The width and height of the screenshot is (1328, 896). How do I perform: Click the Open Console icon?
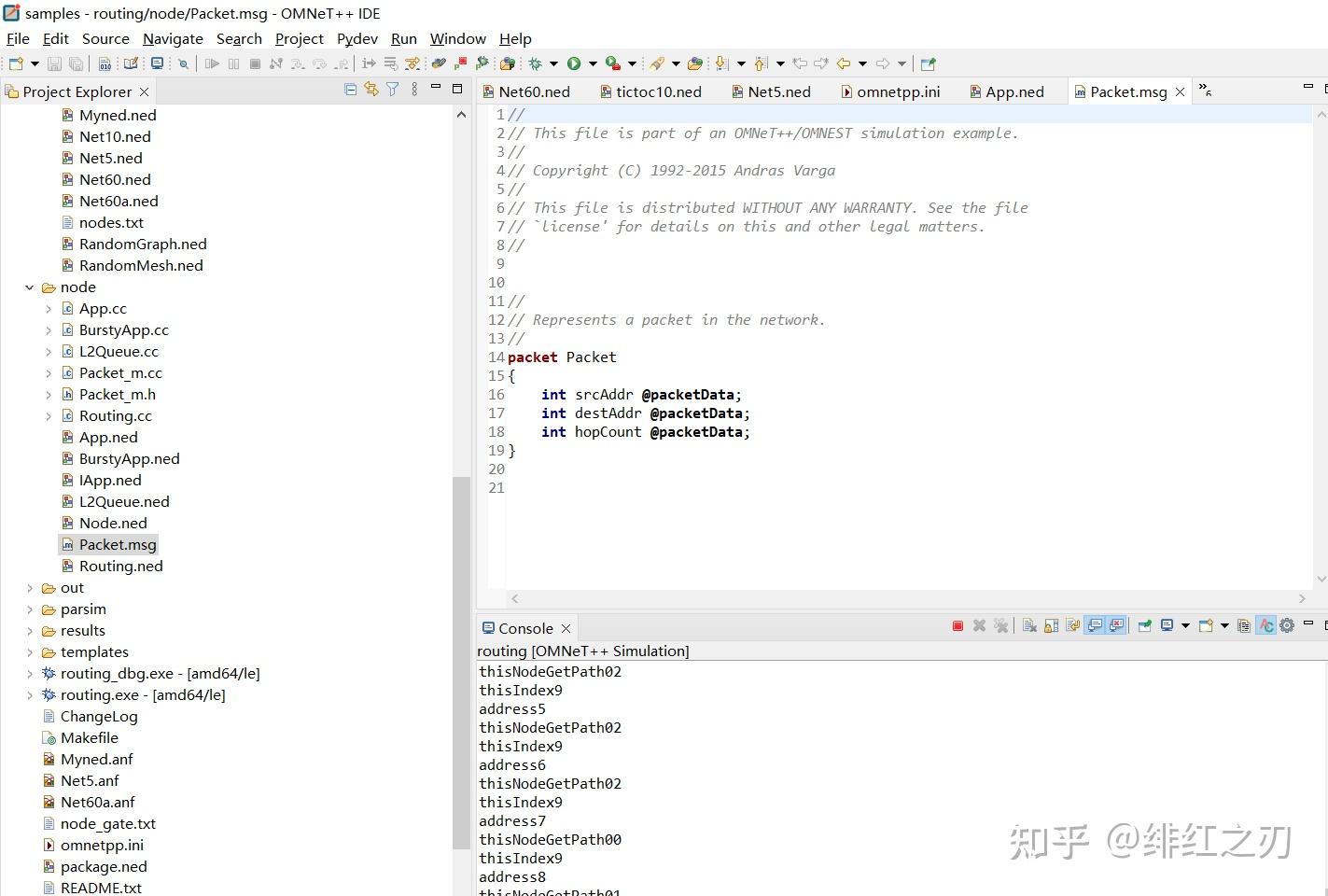click(x=1206, y=626)
